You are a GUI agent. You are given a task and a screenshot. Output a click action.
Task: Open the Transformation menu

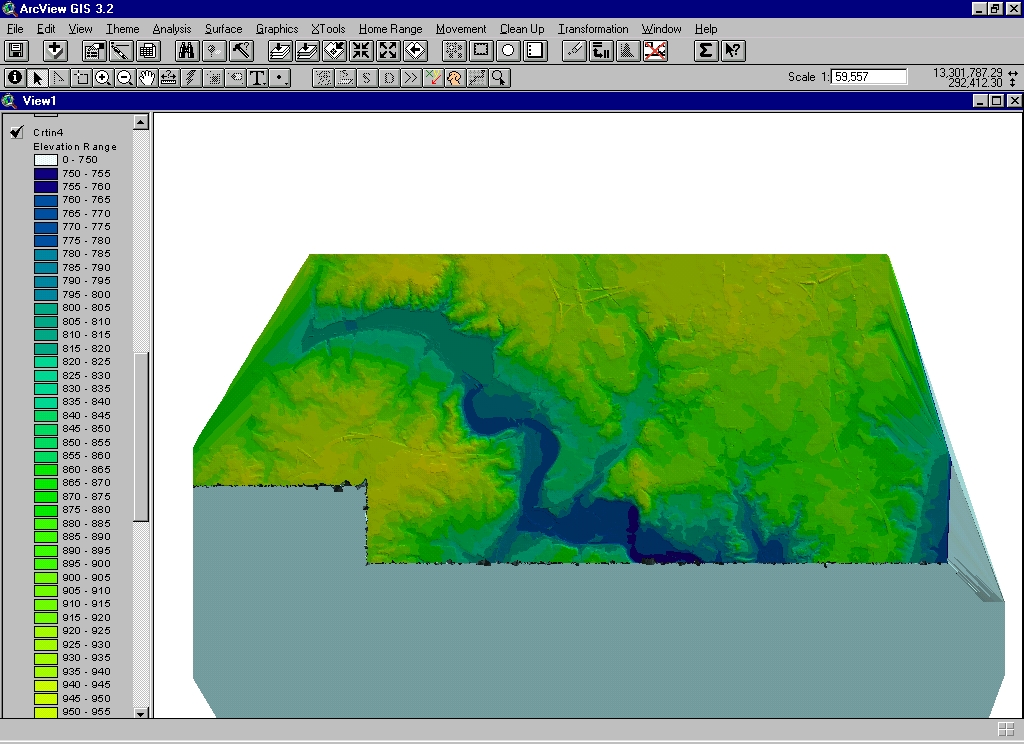click(x=593, y=29)
